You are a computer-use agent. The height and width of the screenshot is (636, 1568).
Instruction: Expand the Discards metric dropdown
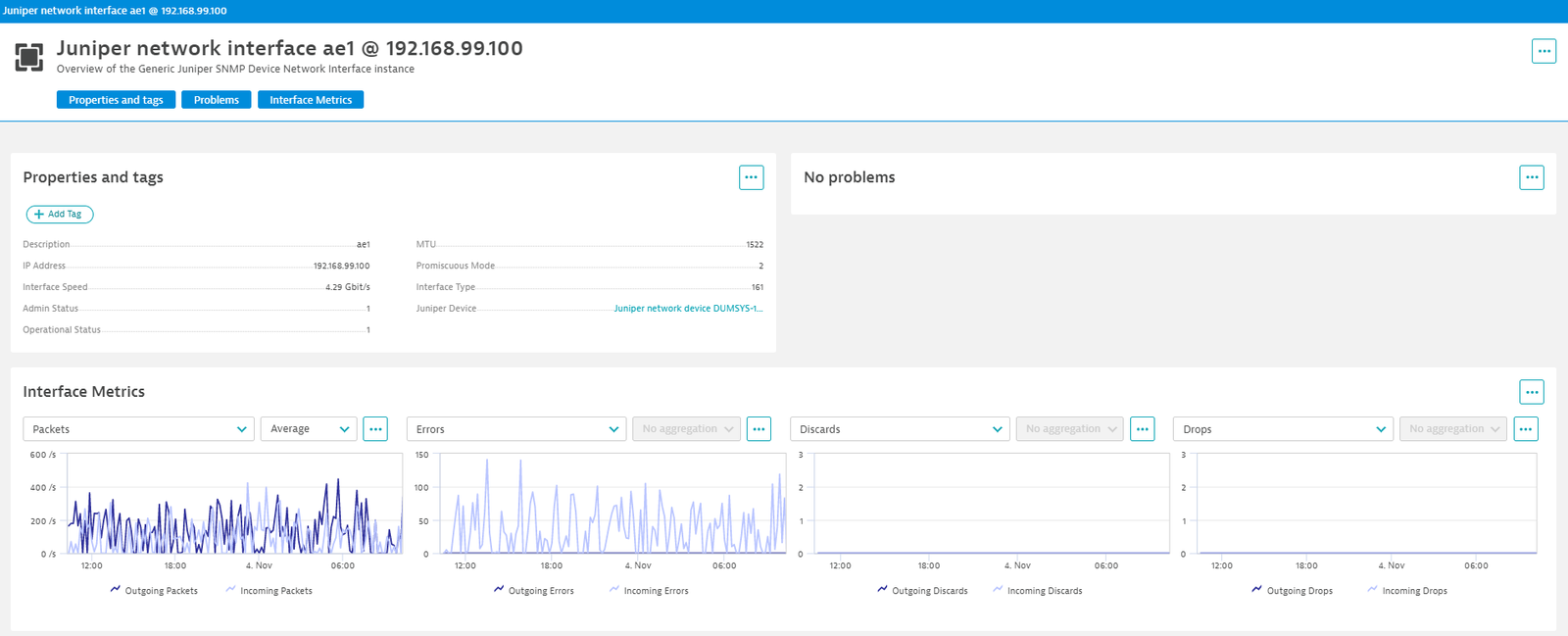(x=900, y=429)
